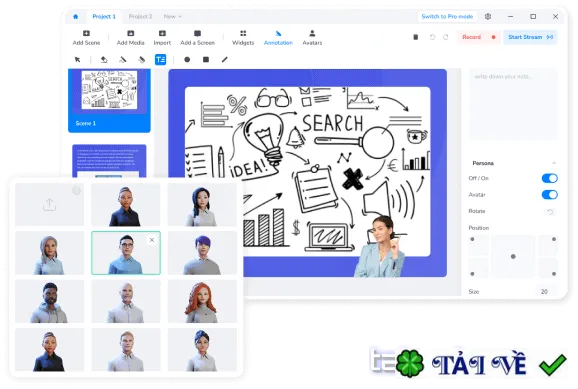Click the Size value field

[x=545, y=292]
